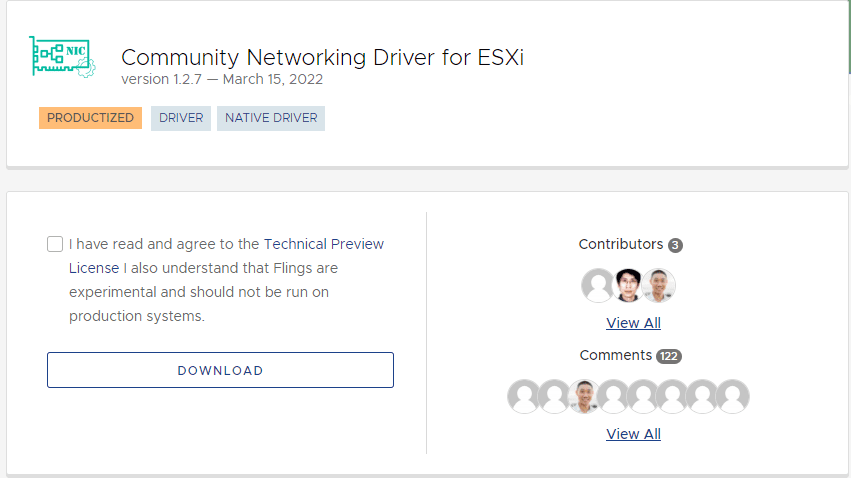Open the Technical Preview License link
The image size is (851, 478).
323,244
